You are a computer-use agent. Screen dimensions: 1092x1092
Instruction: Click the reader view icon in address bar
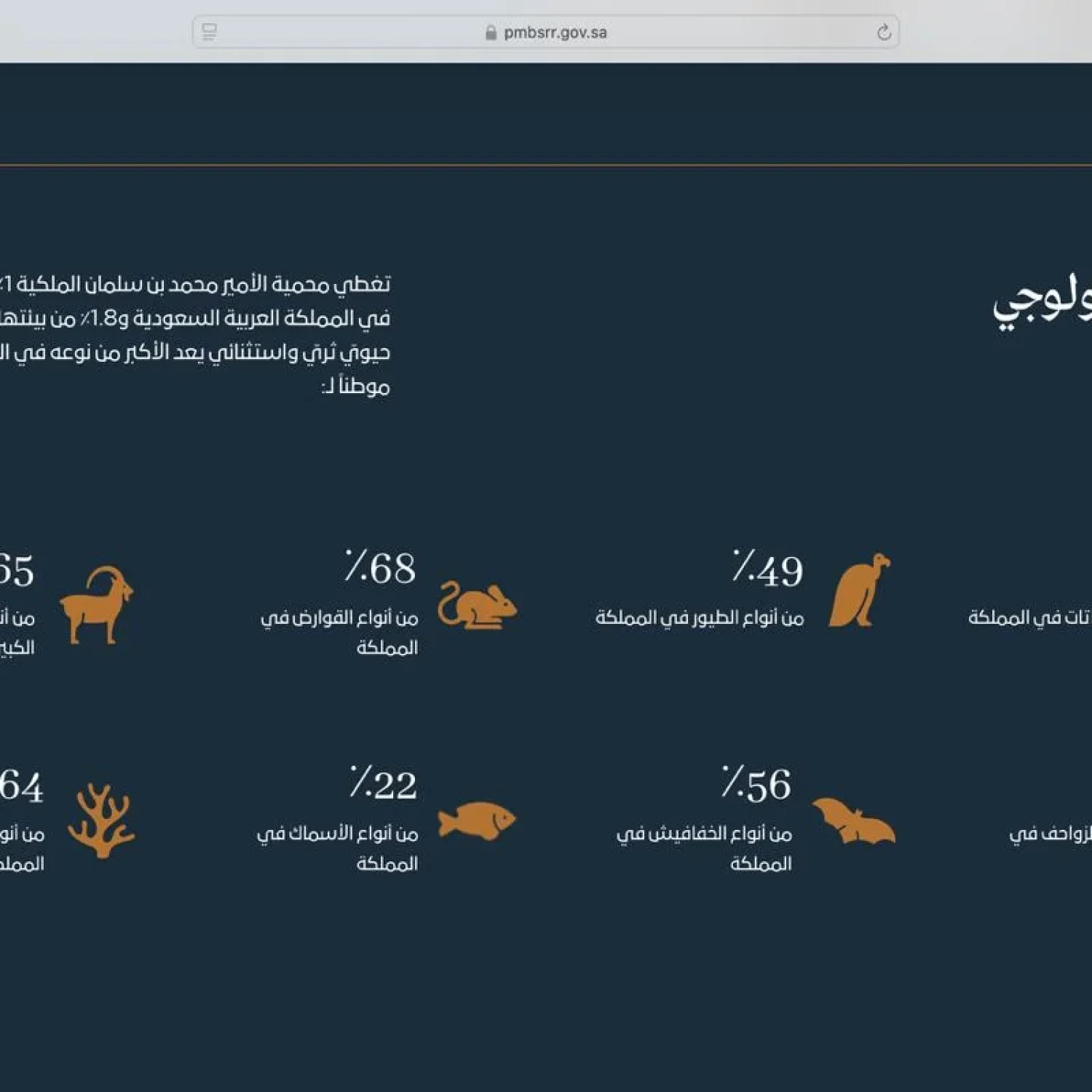click(x=209, y=32)
